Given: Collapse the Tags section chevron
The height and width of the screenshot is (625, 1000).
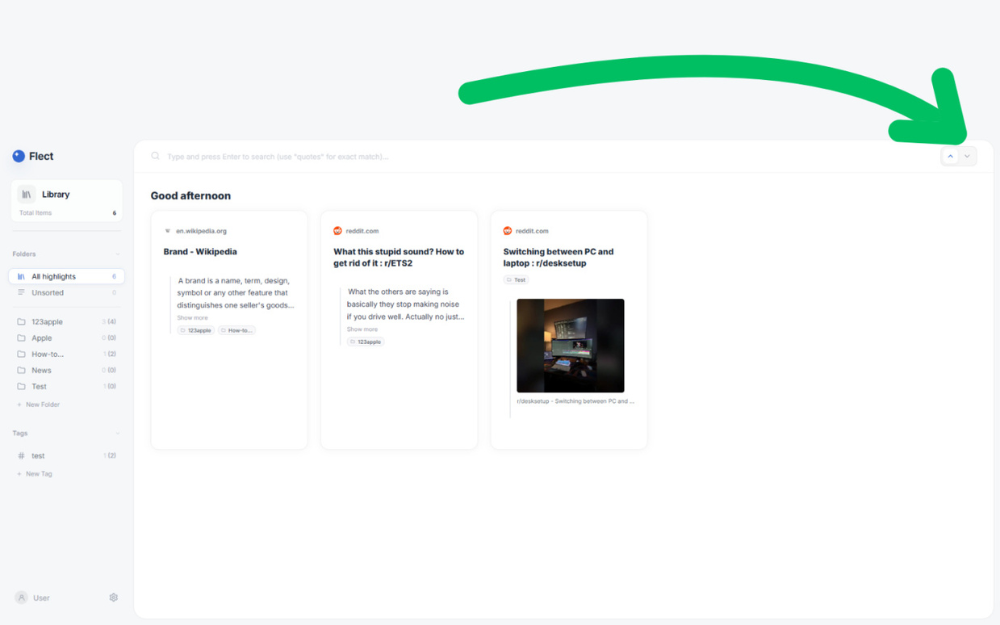Looking at the screenshot, I should coord(117,433).
